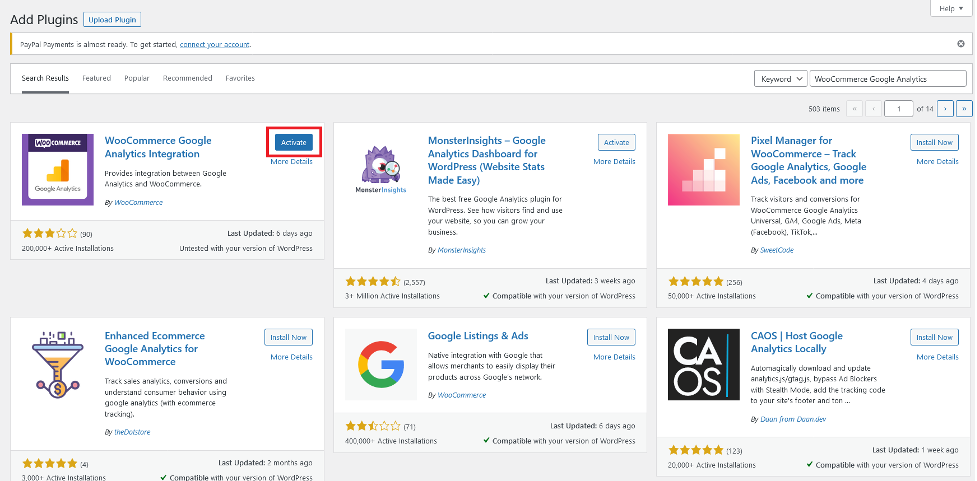
Task: Dismiss the PayPal Payments notice
Action: pyautogui.click(x=961, y=44)
